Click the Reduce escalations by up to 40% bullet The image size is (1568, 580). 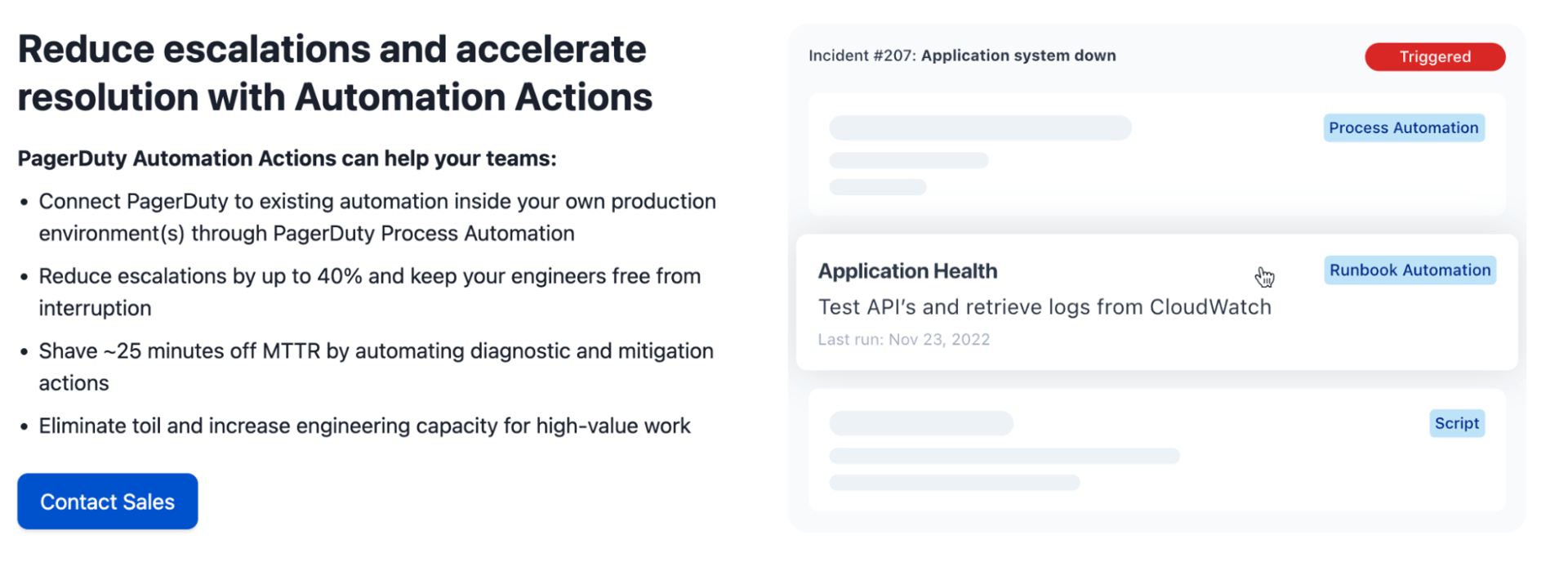click(369, 292)
